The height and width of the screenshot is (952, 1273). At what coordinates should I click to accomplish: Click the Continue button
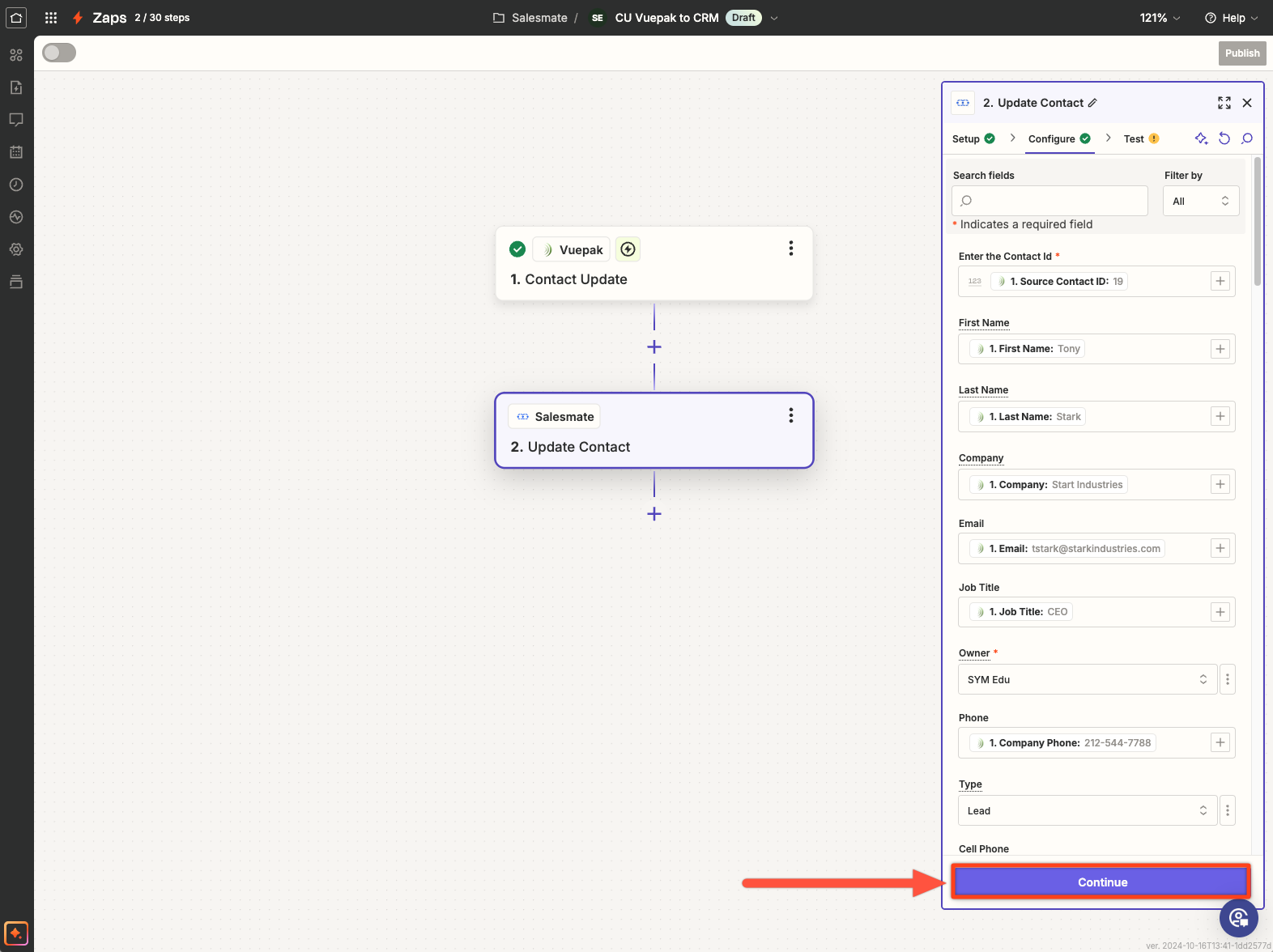1101,882
